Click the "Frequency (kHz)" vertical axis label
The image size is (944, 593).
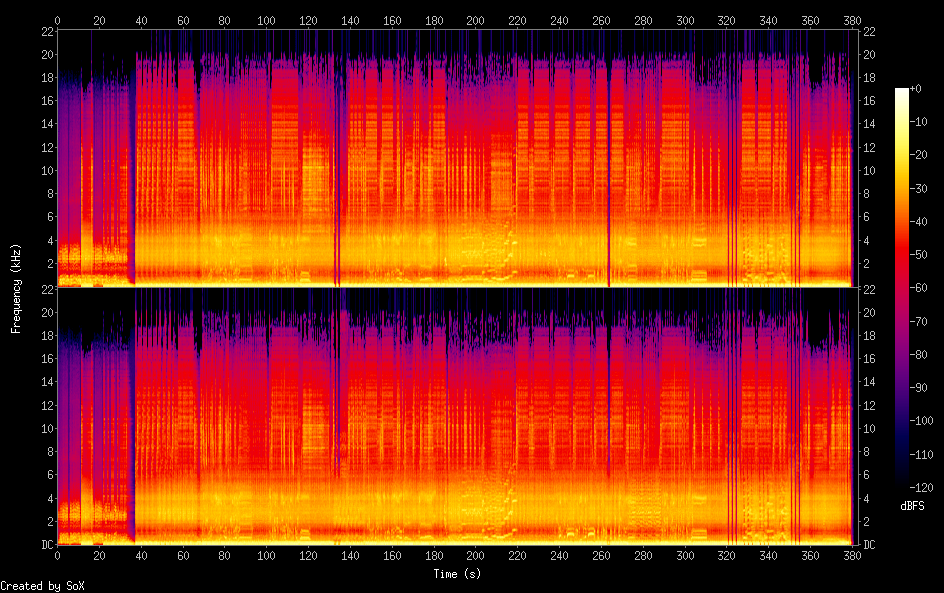[x=16, y=288]
